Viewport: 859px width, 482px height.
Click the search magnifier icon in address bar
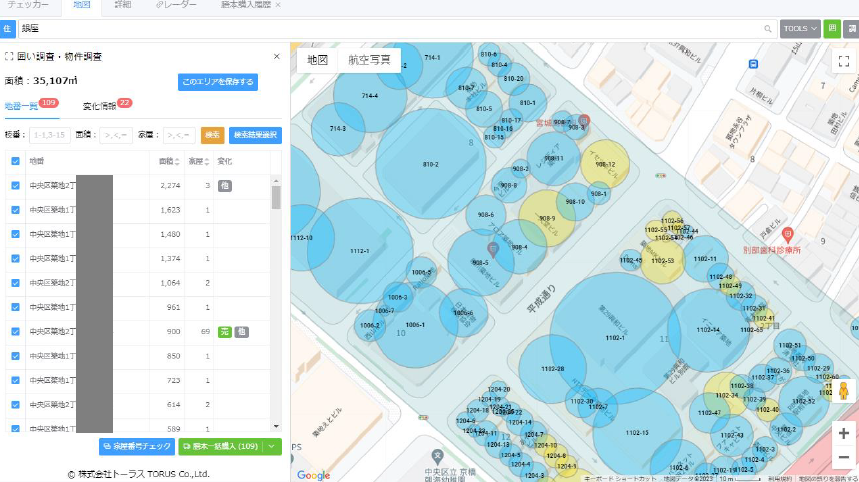point(768,29)
